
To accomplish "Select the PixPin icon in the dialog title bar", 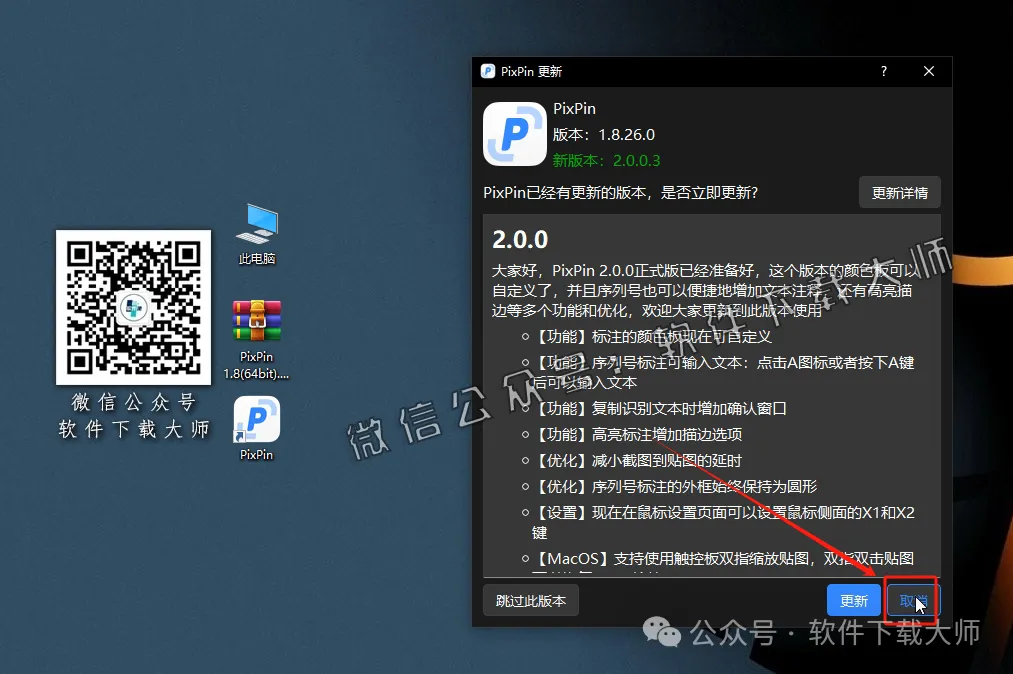I will [487, 71].
